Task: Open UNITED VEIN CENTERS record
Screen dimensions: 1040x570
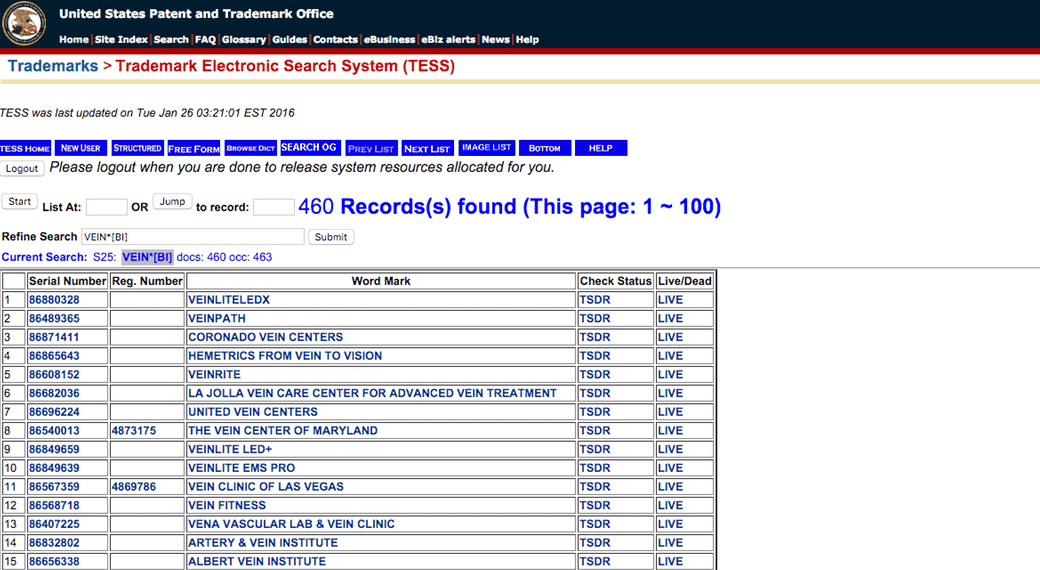Action: coord(253,411)
